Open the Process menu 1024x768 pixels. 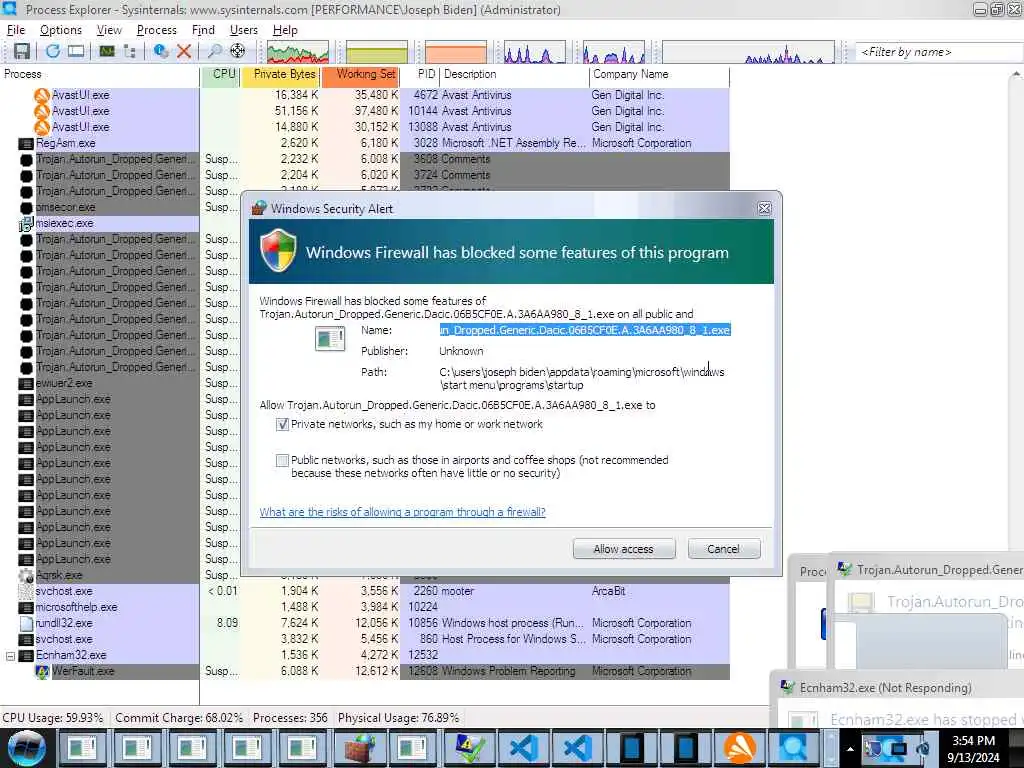tap(157, 30)
